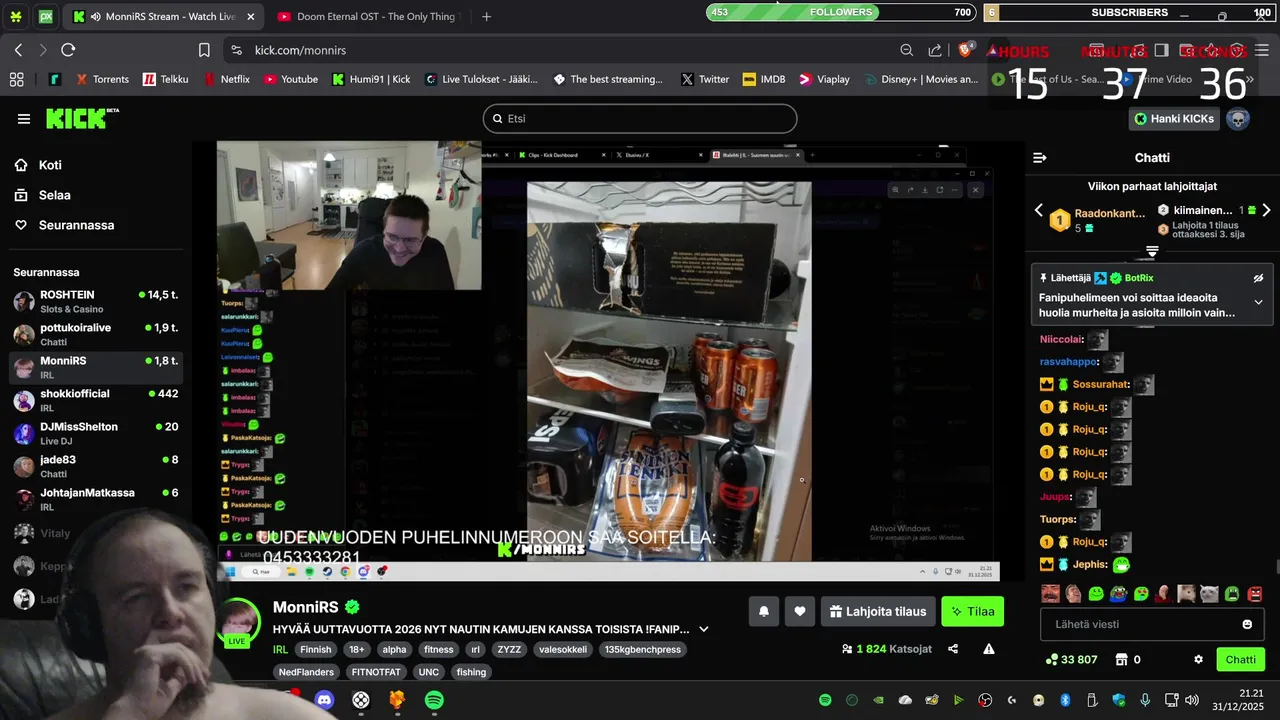This screenshot has width=1280, height=720.
Task: Click the Bluetooth tray icon
Action: 1065,700
